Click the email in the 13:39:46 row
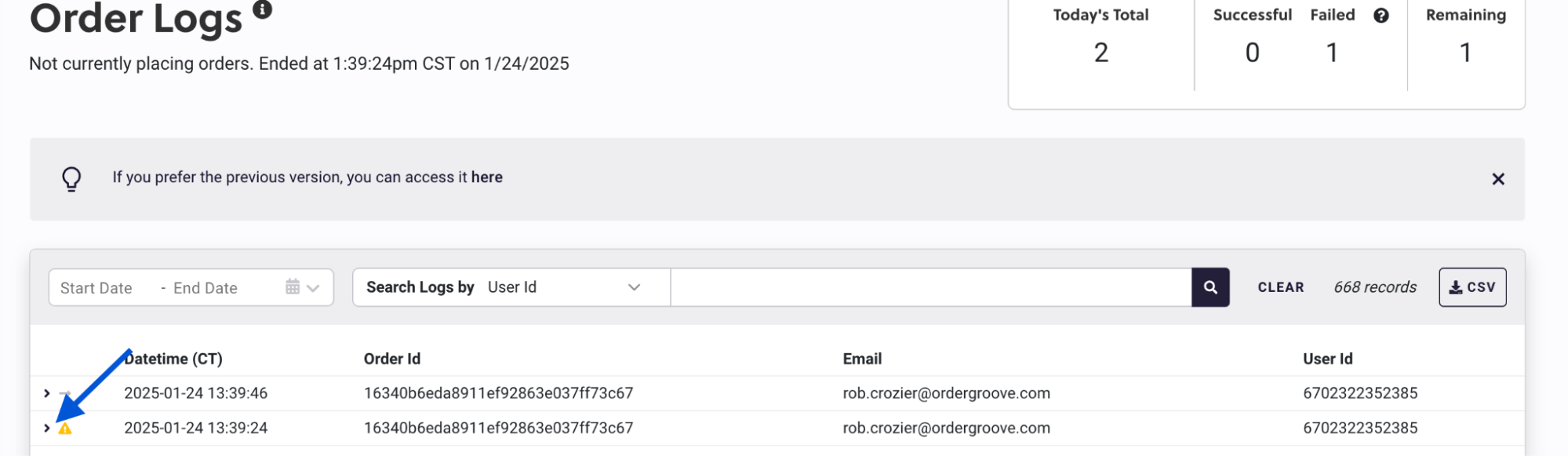The image size is (1568, 456). pyautogui.click(x=946, y=393)
